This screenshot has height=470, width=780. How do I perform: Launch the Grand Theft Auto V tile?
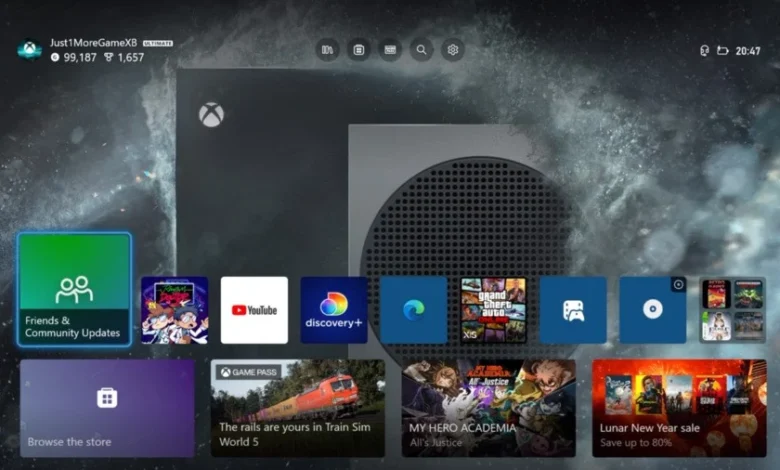pyautogui.click(x=493, y=310)
